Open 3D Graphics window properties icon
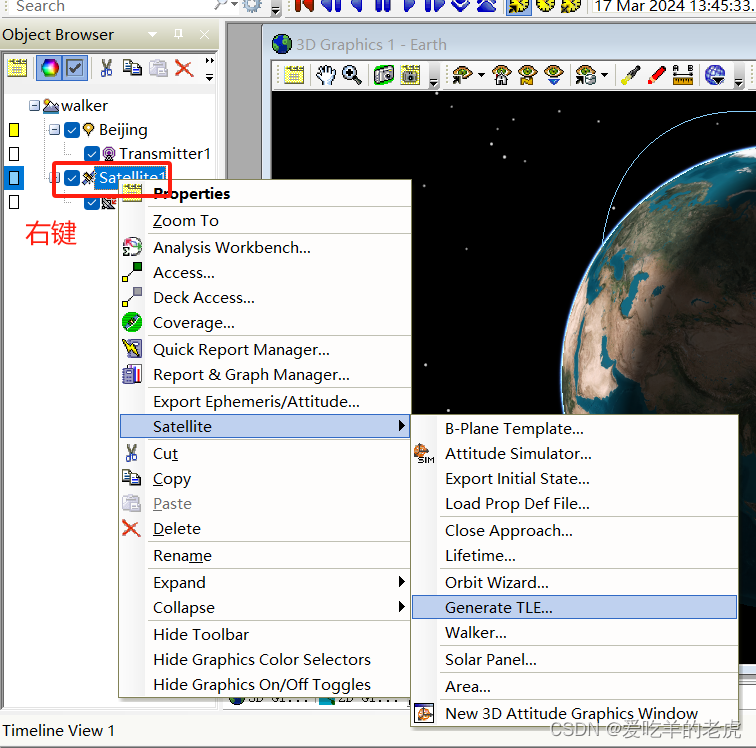 click(294, 75)
